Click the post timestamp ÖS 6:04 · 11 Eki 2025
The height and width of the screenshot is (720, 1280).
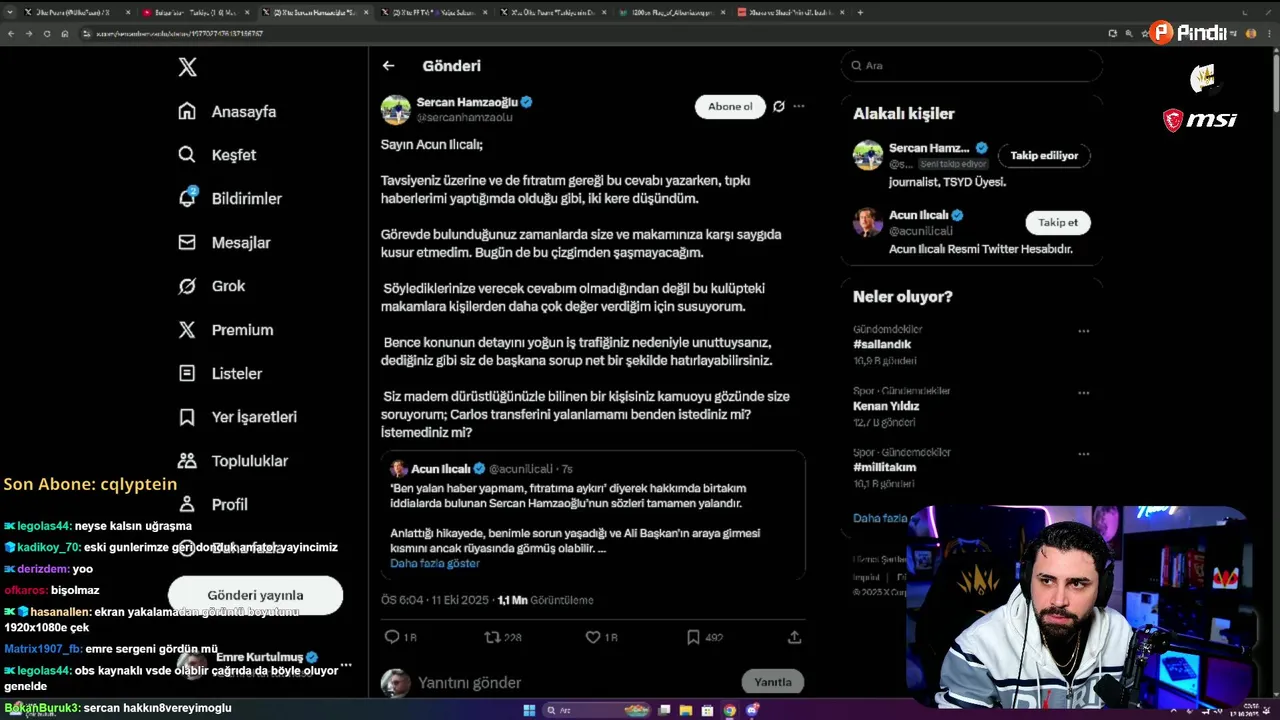coord(437,600)
